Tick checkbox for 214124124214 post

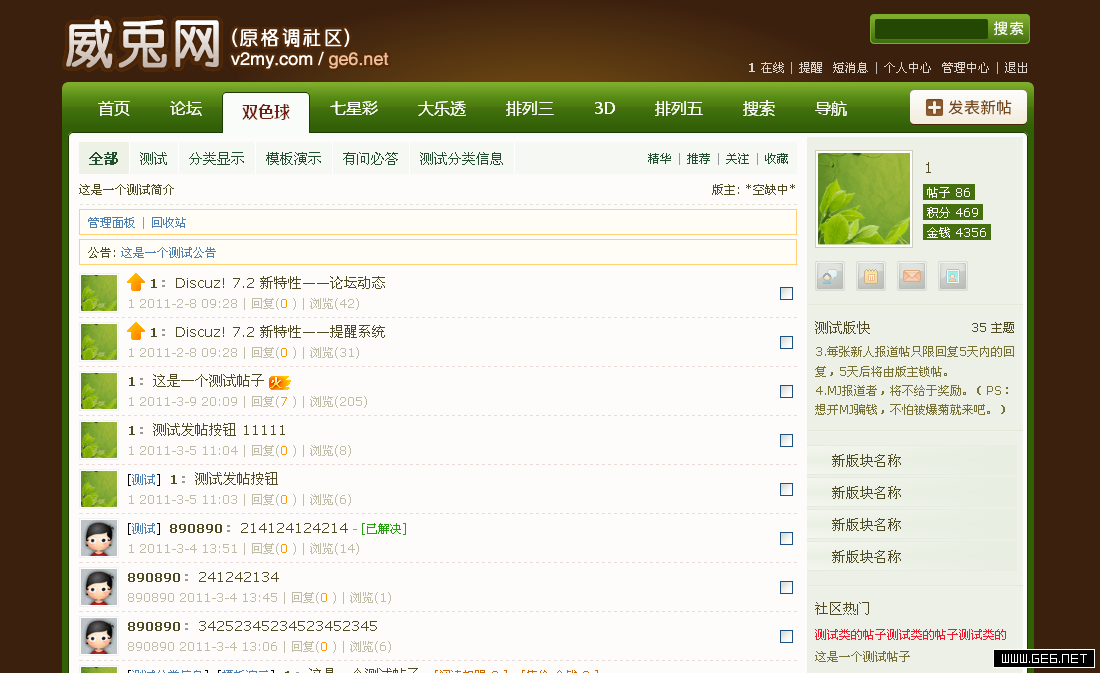(786, 538)
